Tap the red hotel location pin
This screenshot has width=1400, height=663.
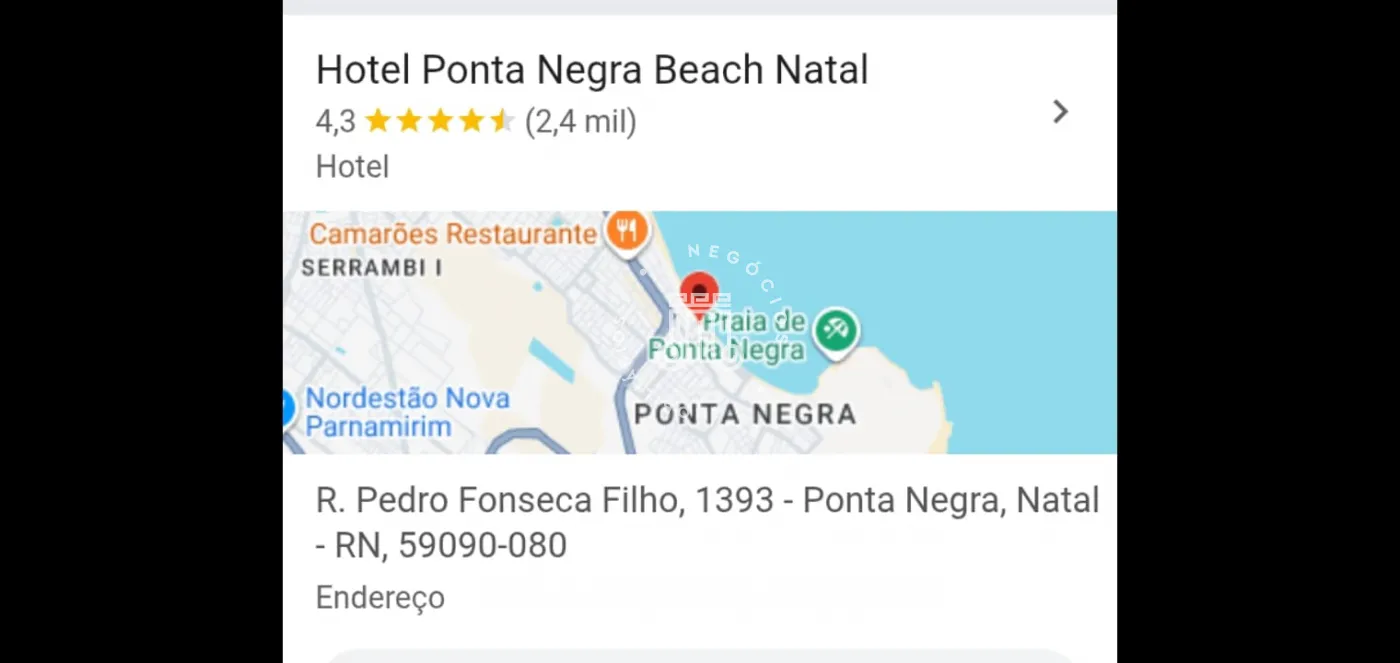click(x=699, y=292)
